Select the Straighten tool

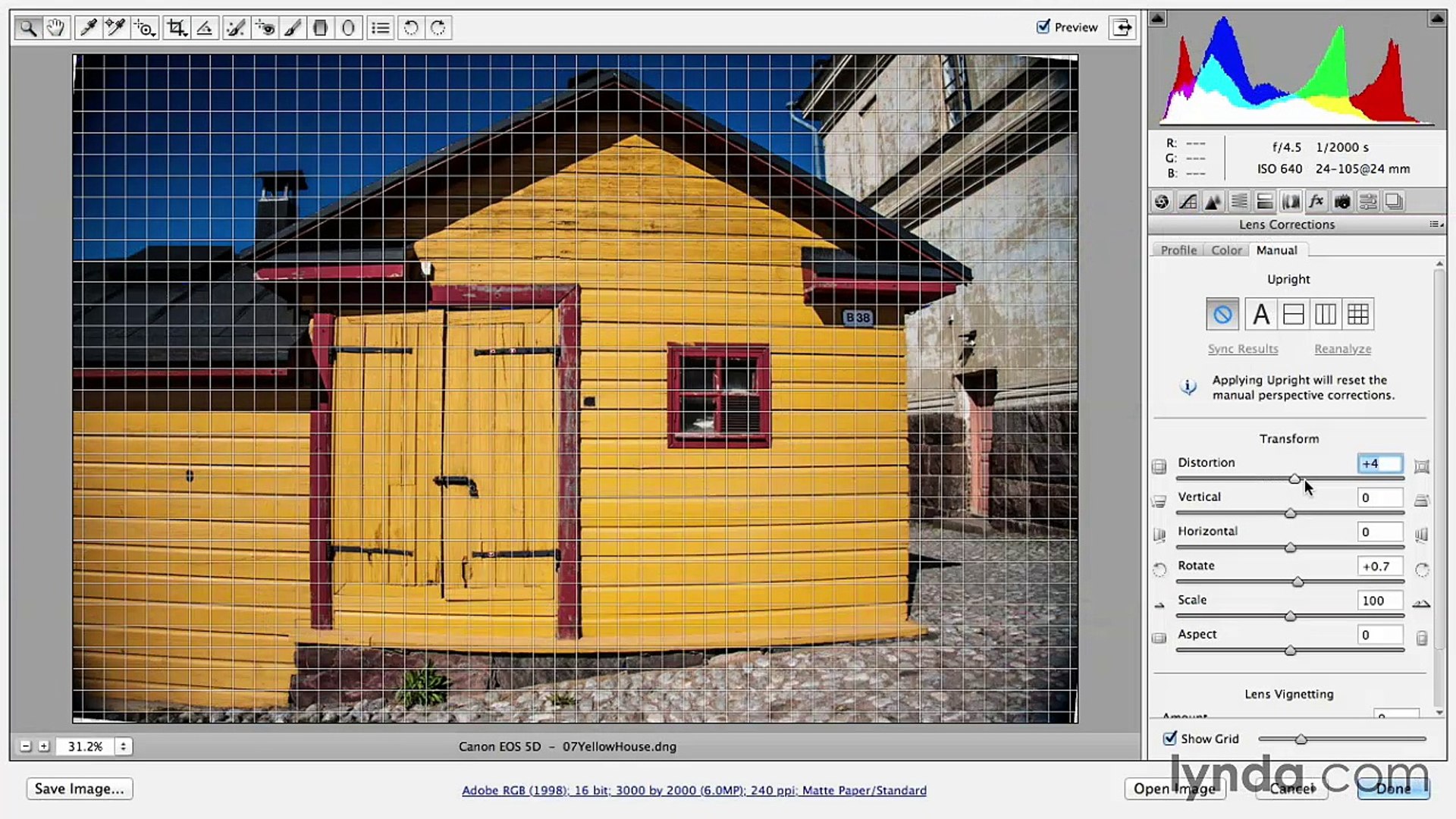205,28
